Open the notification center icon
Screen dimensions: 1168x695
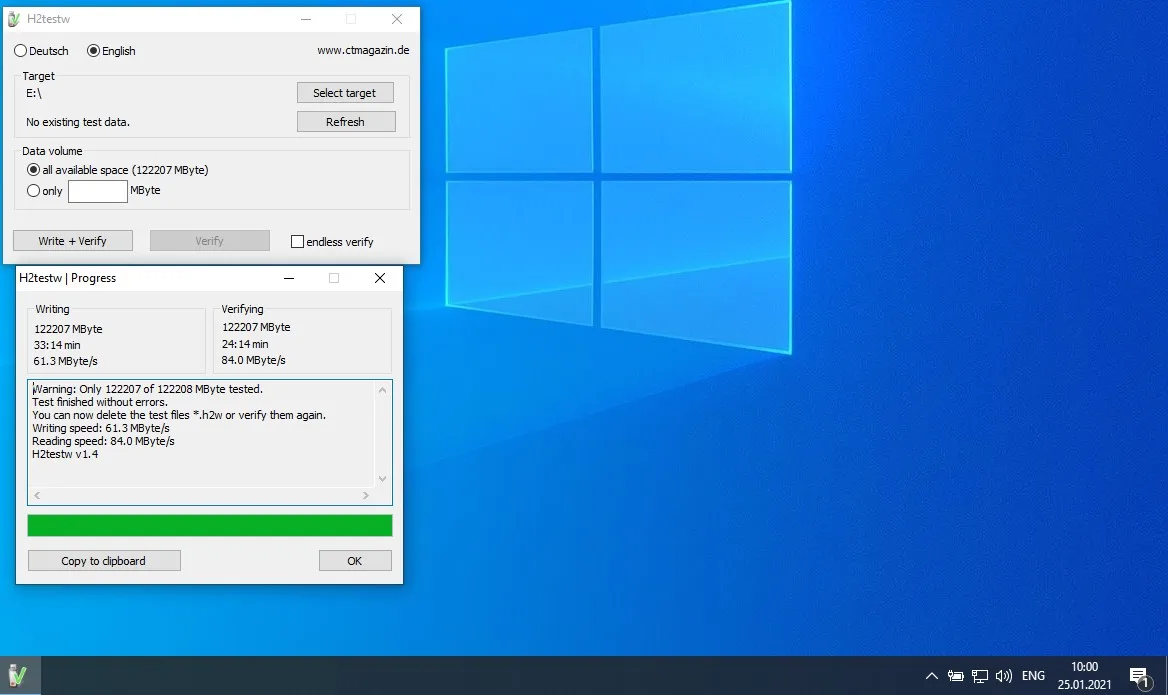point(1140,677)
